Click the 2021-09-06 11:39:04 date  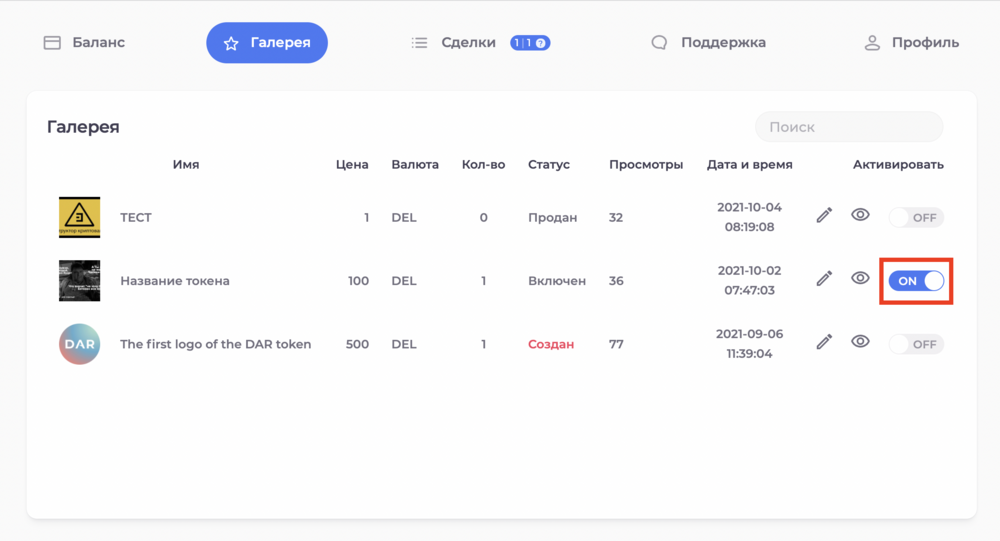coord(749,343)
